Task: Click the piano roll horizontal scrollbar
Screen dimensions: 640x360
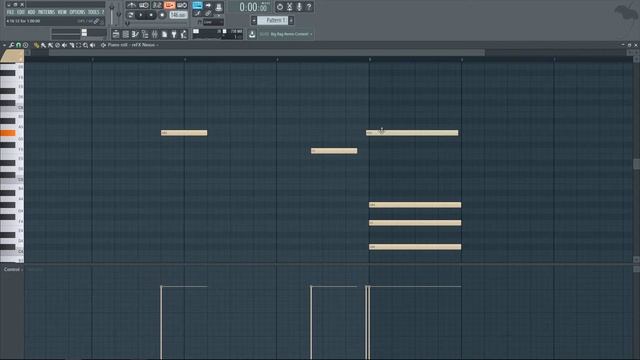Action: [267, 53]
